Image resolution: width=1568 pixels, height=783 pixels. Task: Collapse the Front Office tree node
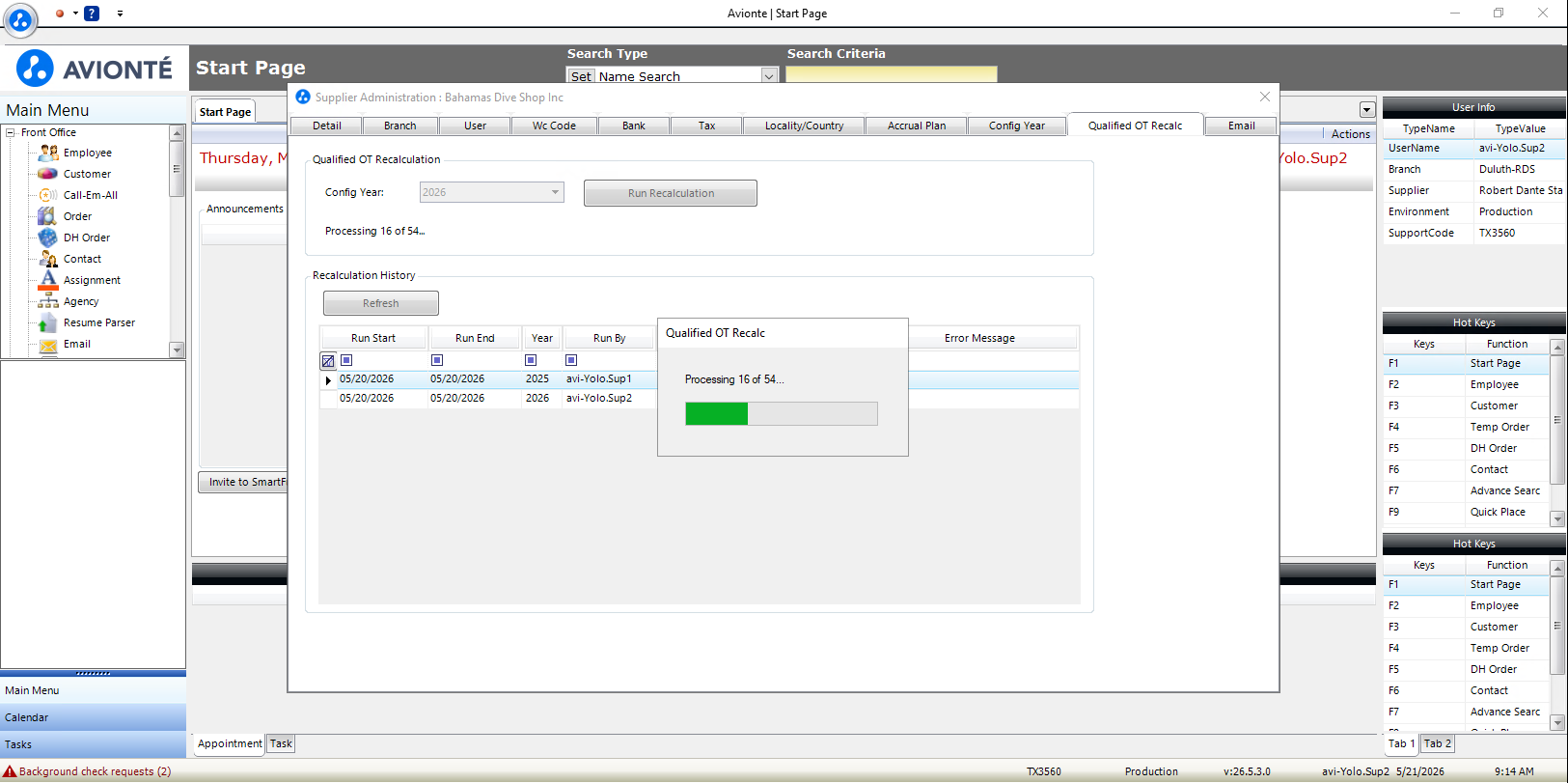tap(11, 132)
